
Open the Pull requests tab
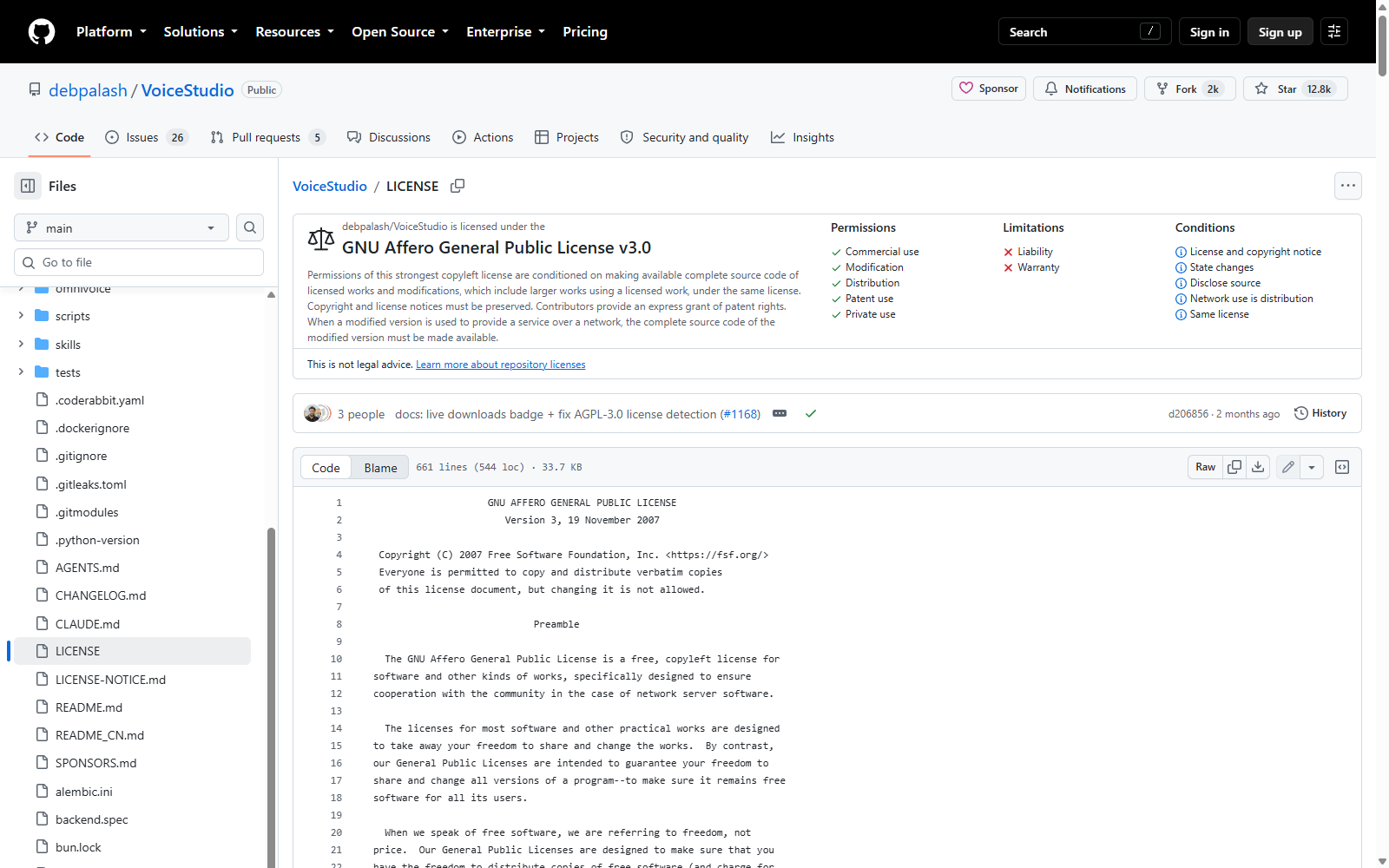[267, 137]
